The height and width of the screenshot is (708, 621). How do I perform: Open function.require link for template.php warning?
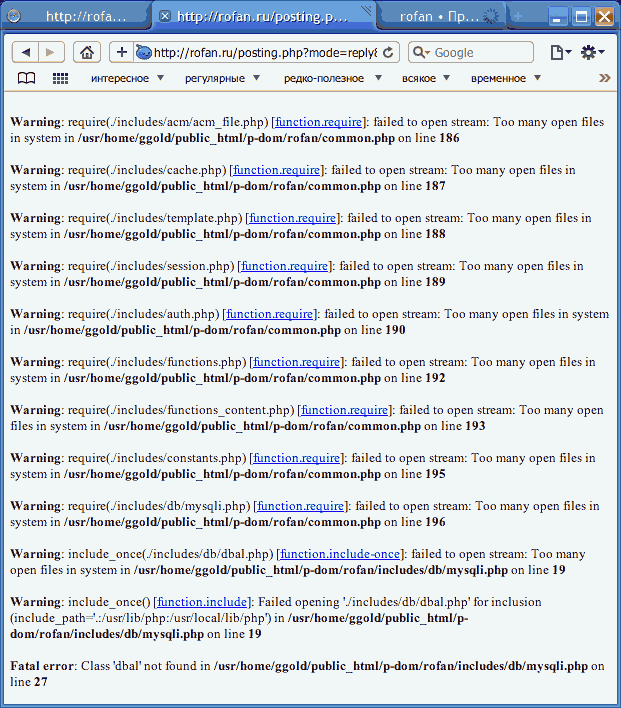[x=293, y=218]
